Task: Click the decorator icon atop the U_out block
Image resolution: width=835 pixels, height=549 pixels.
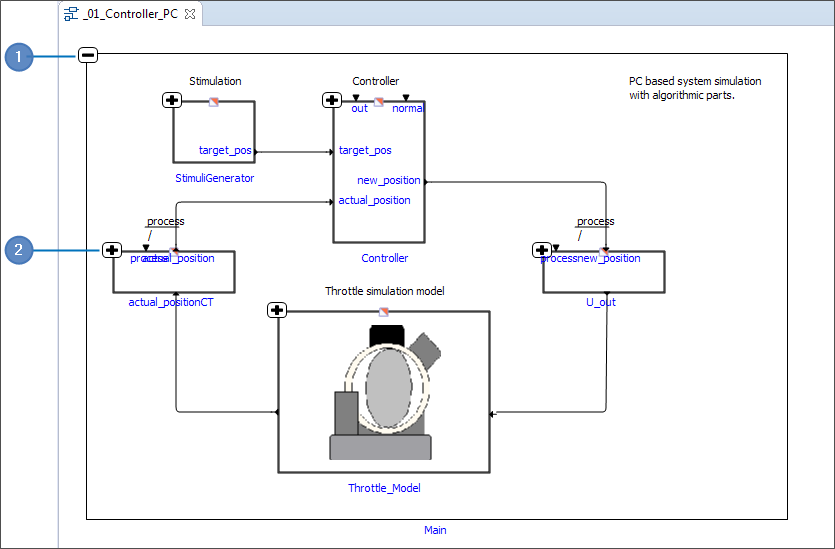Action: coord(603,251)
